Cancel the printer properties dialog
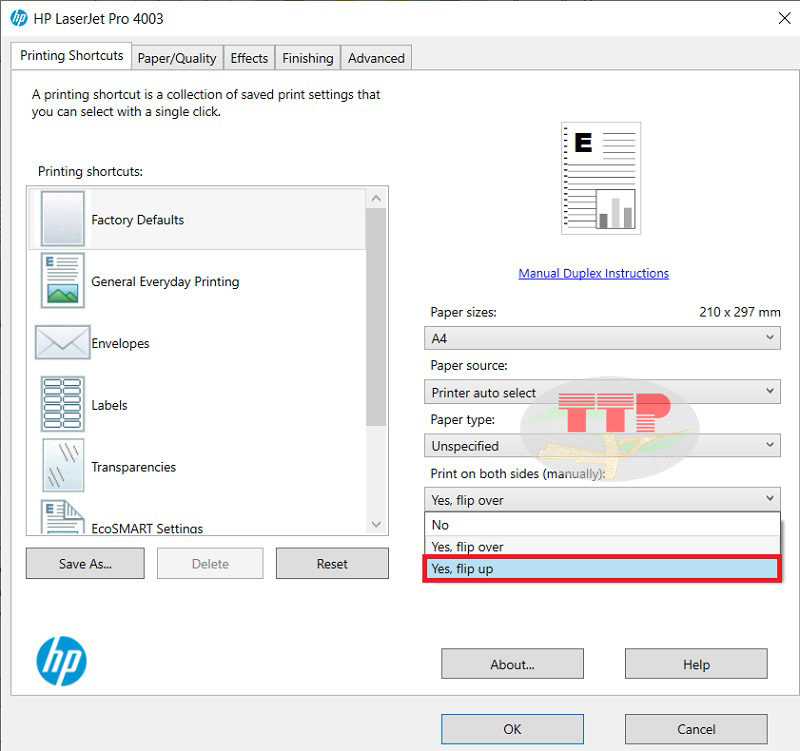Viewport: 800px width, 751px height. click(696, 729)
